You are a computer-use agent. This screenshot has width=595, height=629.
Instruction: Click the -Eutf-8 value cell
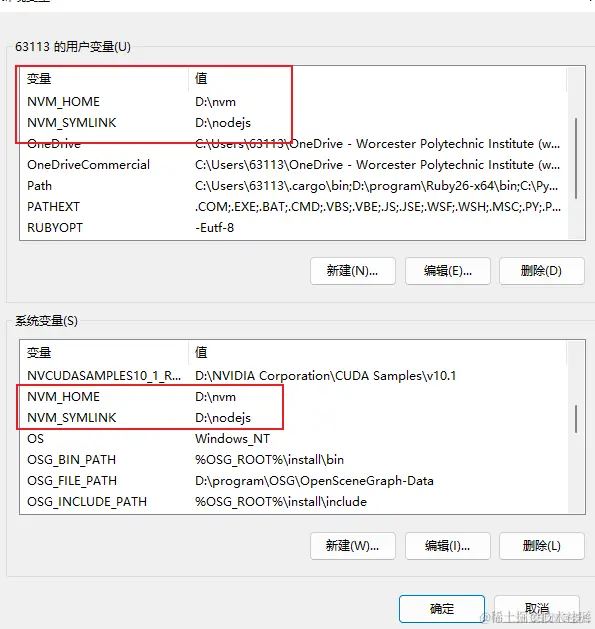tap(214, 228)
